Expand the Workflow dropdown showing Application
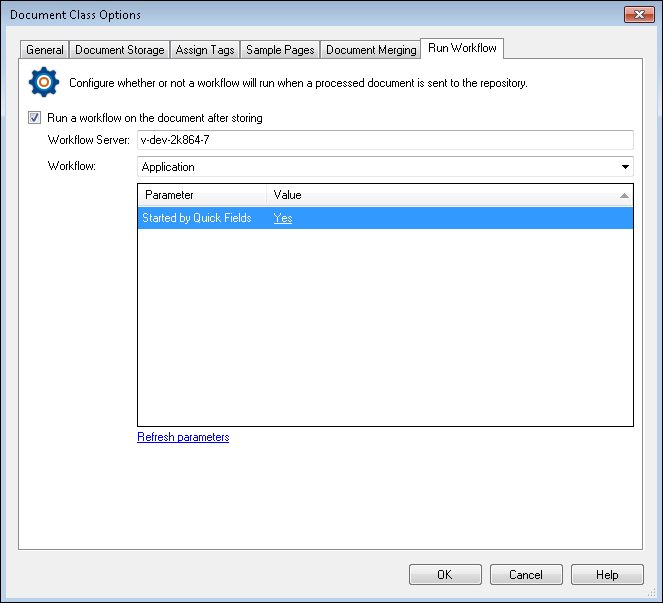 (x=385, y=167)
